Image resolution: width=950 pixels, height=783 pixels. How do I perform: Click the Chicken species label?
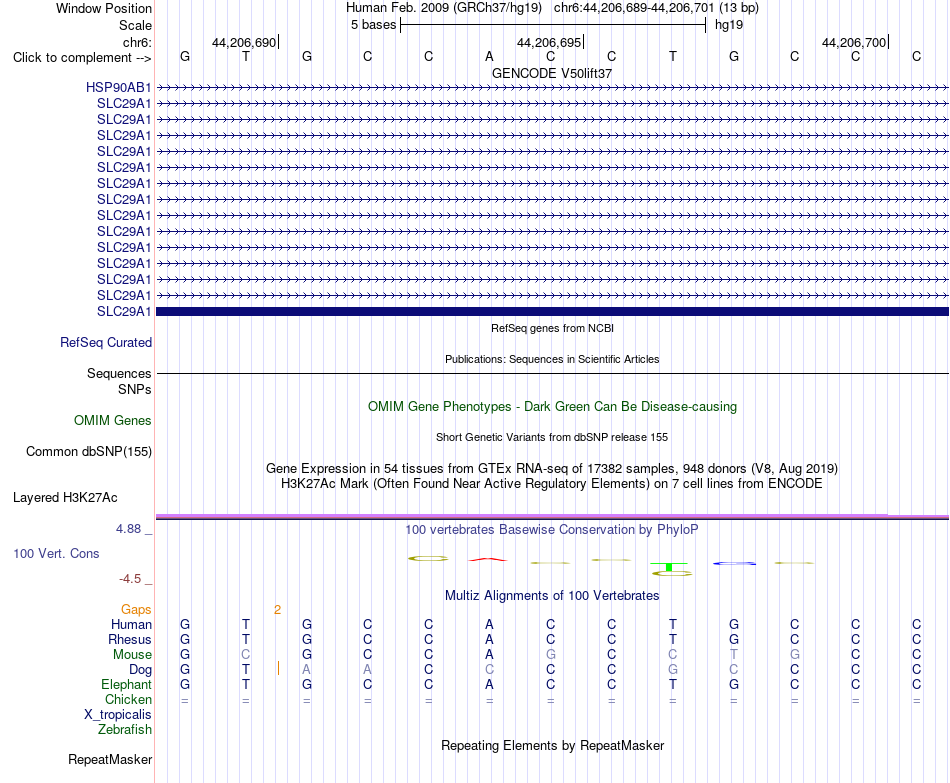coord(128,700)
